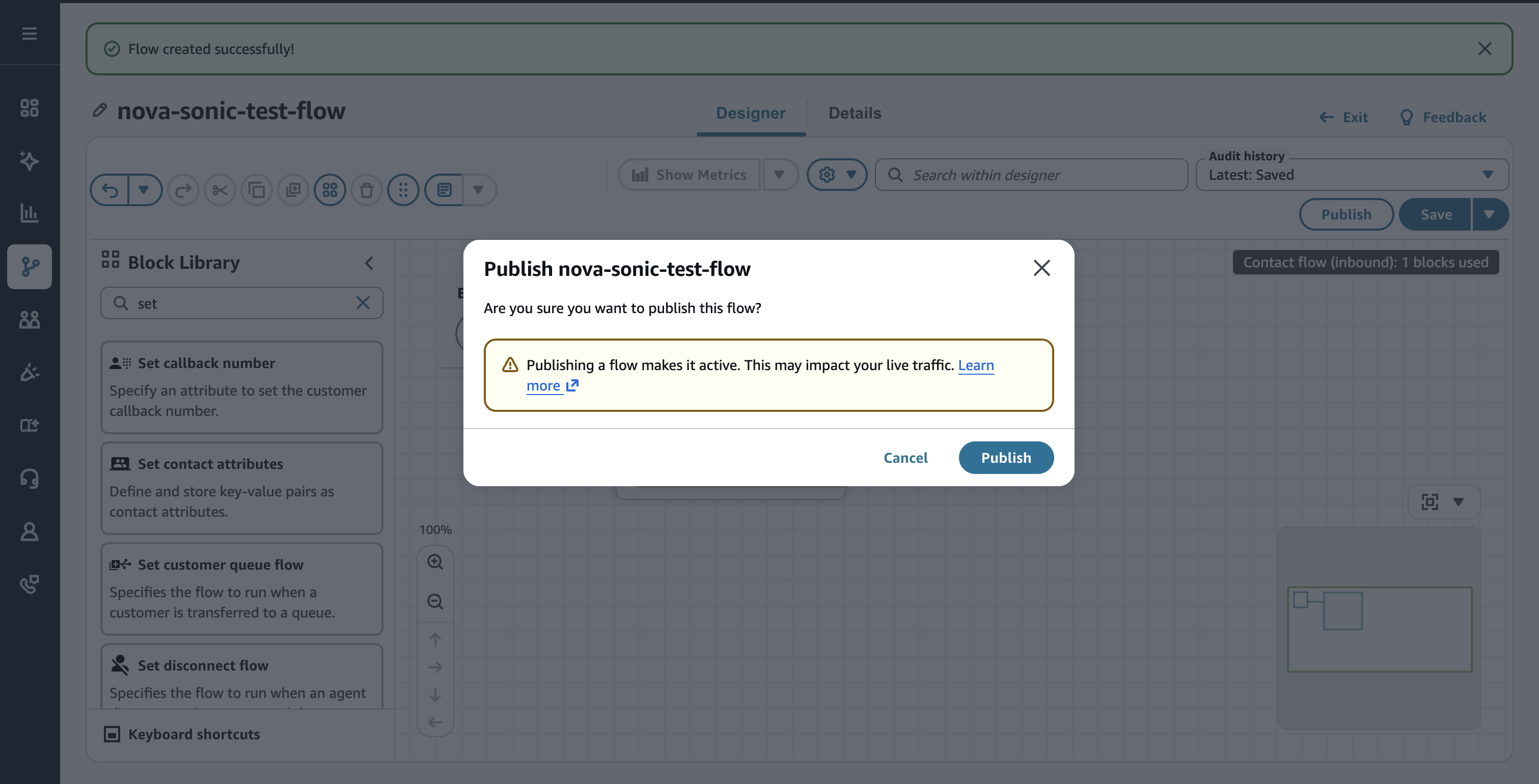Click the undo arrow icon in toolbar
The width and height of the screenshot is (1539, 784).
point(111,190)
